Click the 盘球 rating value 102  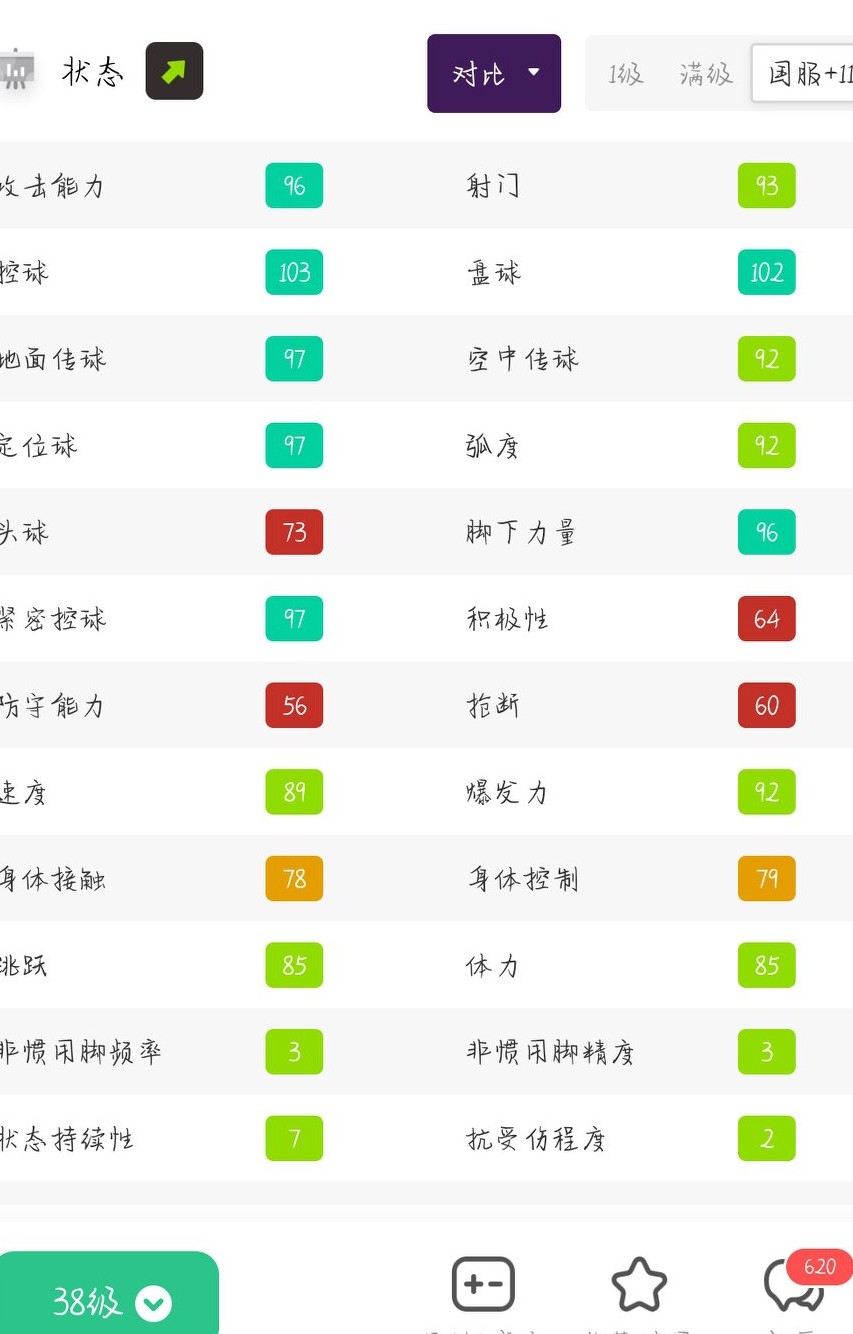[767, 272]
